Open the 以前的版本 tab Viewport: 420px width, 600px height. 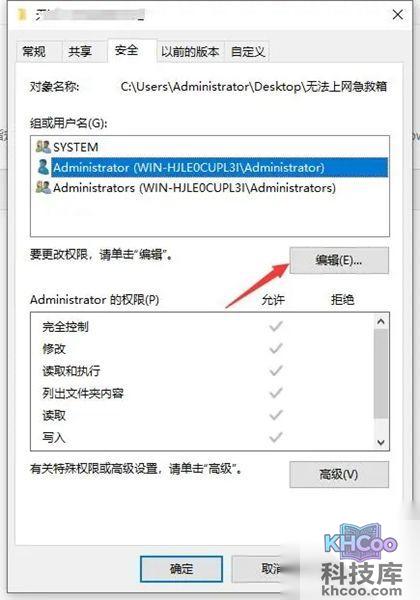pos(190,51)
